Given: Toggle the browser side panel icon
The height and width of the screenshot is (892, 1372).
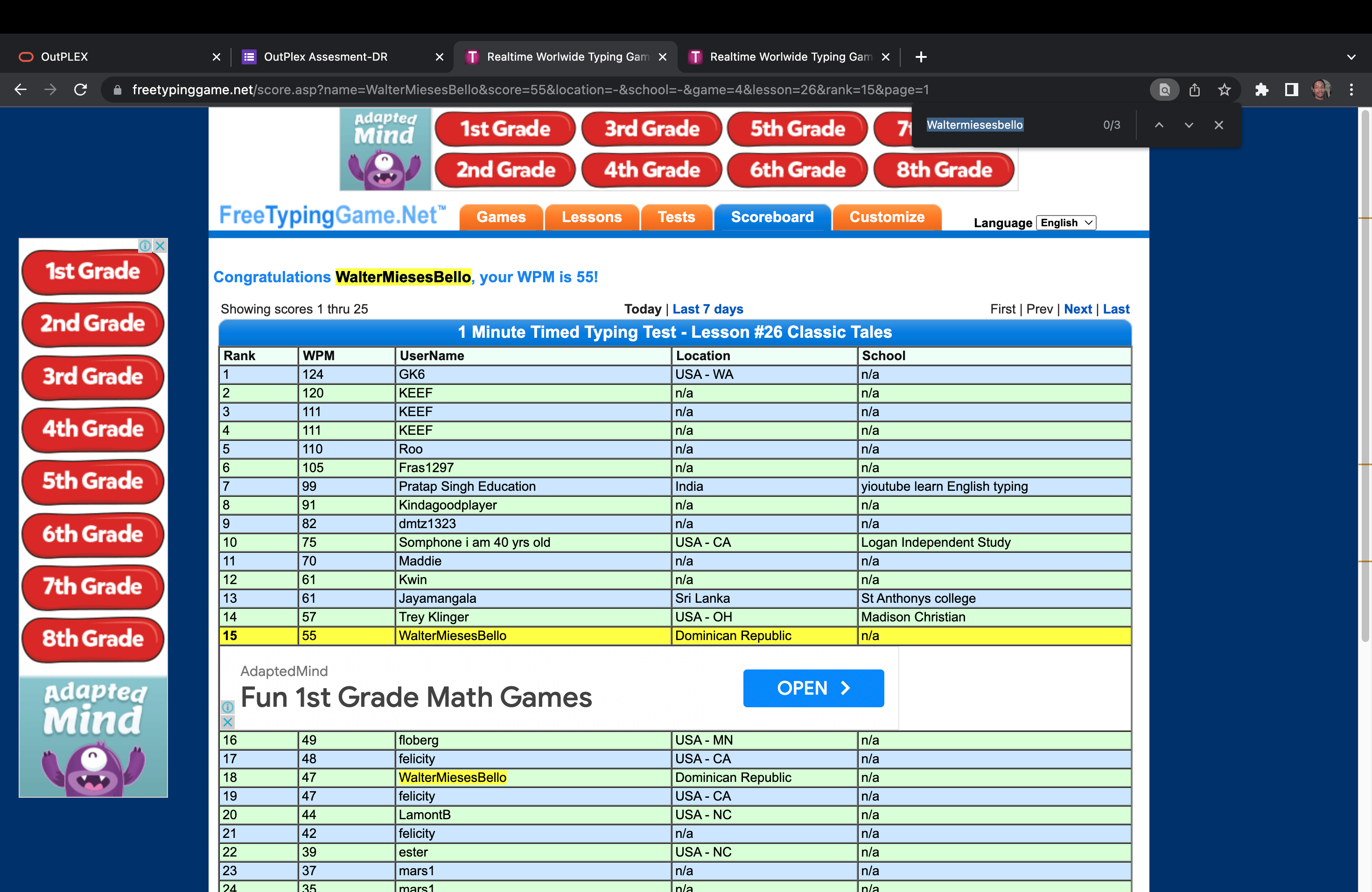Looking at the screenshot, I should 1291,90.
